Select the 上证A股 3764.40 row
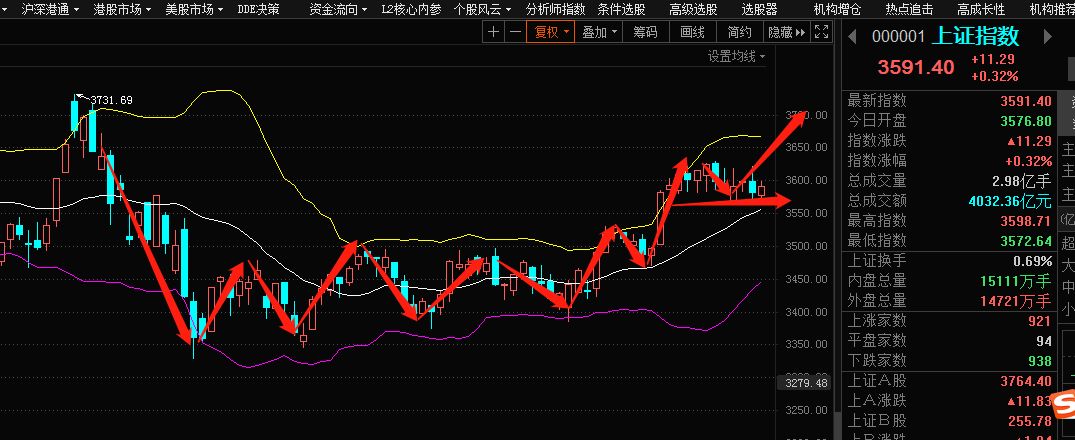The height and width of the screenshot is (440, 1075). pos(950,381)
